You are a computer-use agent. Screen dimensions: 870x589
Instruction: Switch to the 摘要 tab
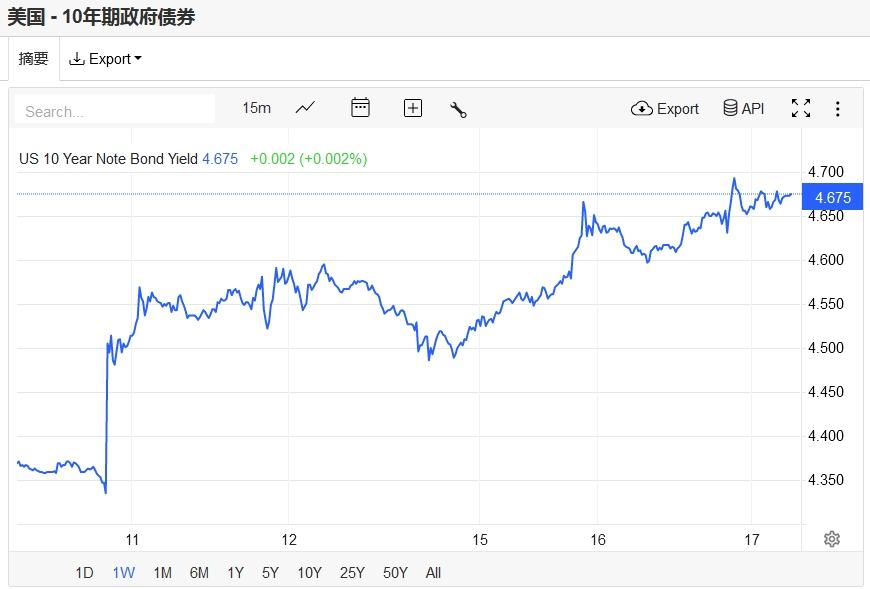pyautogui.click(x=33, y=59)
